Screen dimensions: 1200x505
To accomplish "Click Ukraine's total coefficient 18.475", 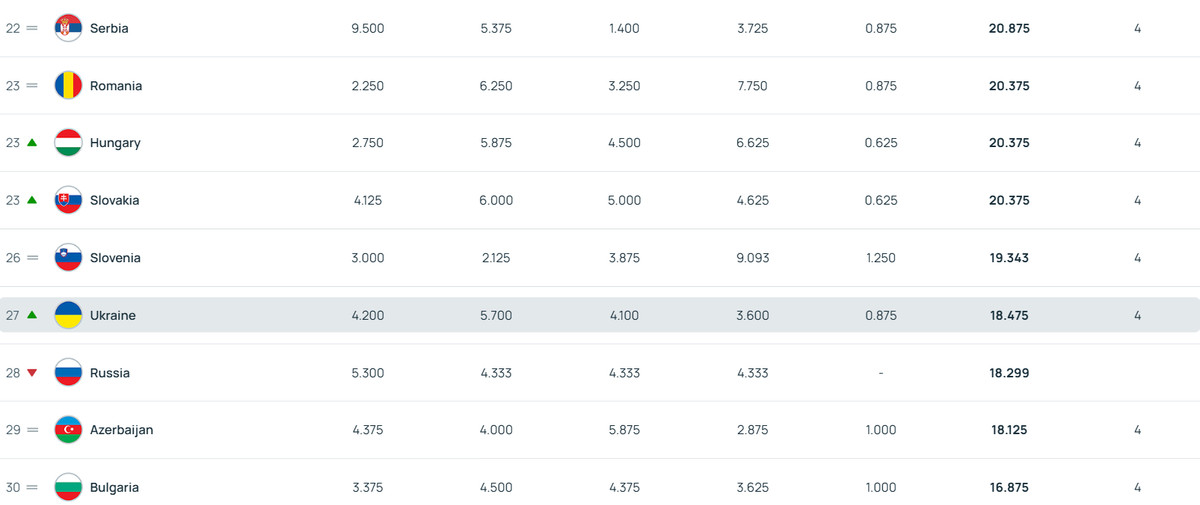I will coord(1008,315).
